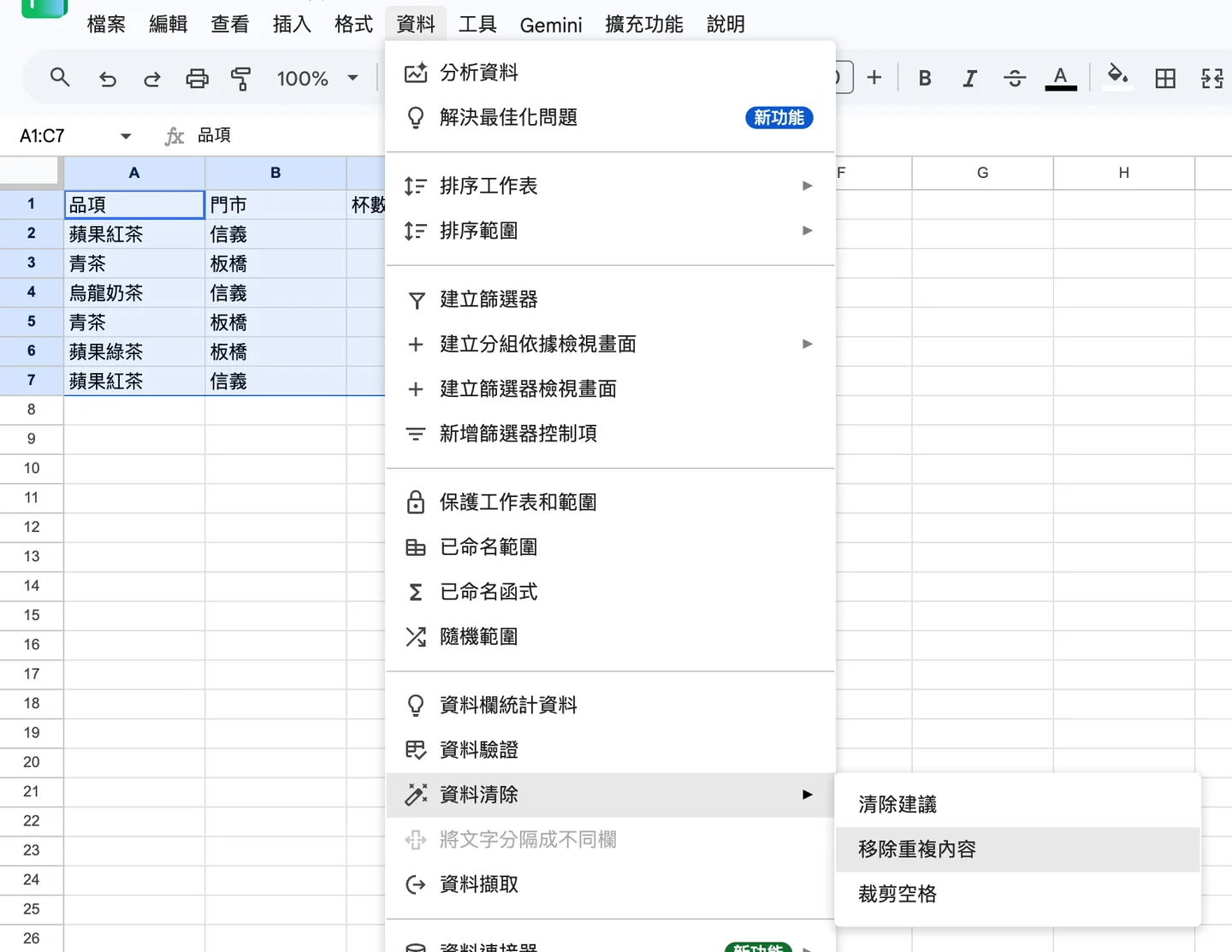Open the fill color picker
Image resolution: width=1232 pixels, height=952 pixels.
click(1117, 77)
